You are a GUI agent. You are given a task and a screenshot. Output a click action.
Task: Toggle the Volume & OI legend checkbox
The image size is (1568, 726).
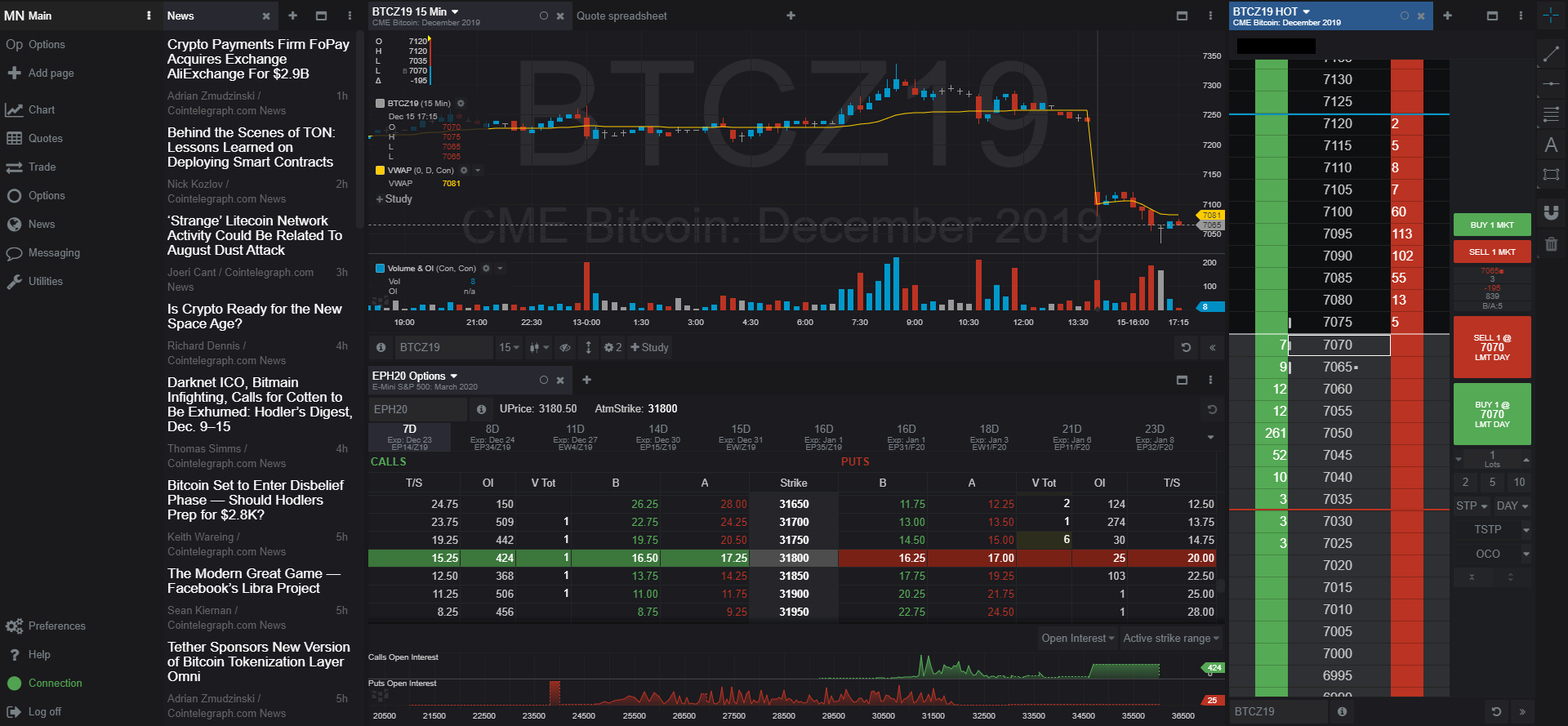pos(380,269)
